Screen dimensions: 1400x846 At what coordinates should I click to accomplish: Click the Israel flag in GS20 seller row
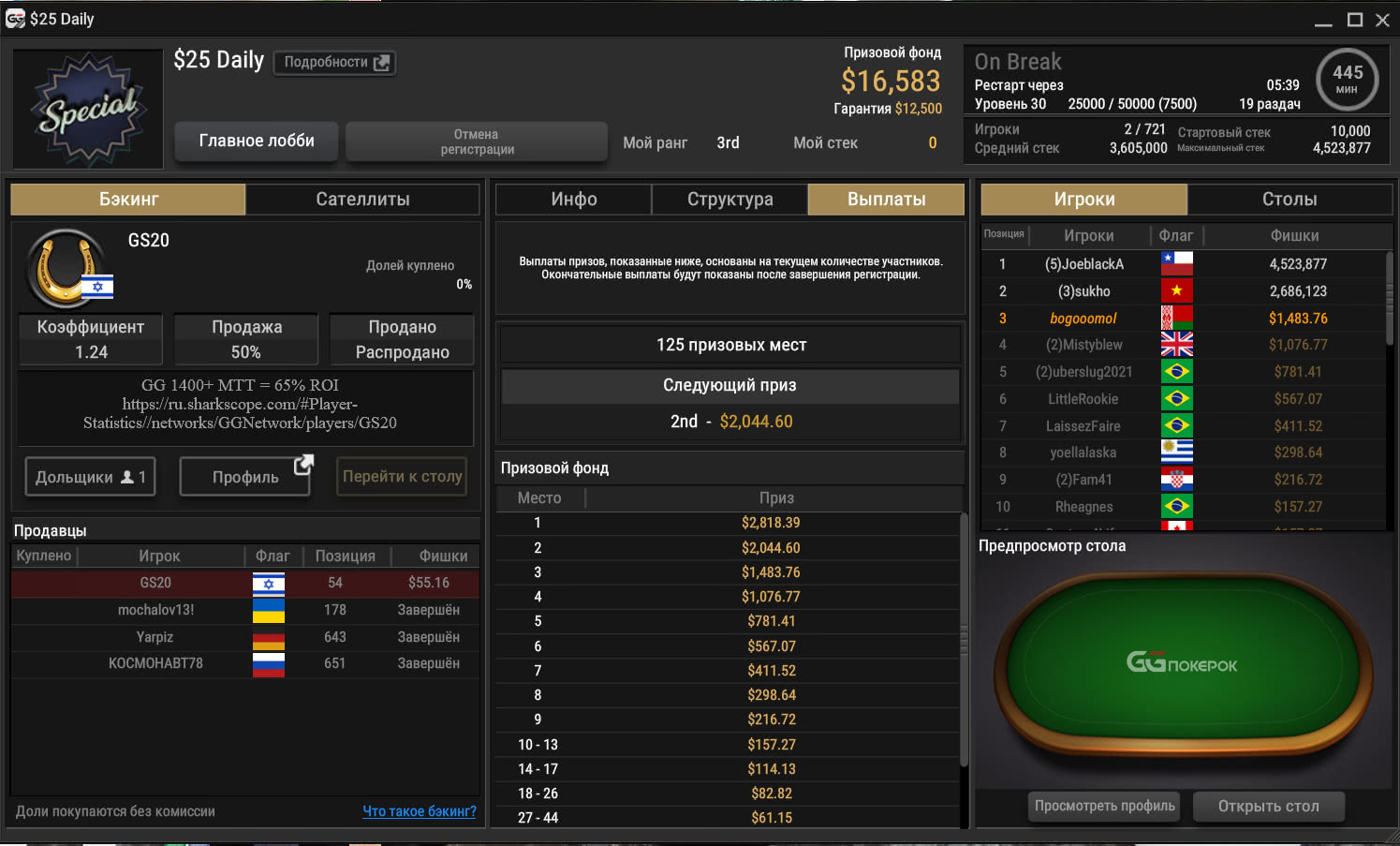269,583
